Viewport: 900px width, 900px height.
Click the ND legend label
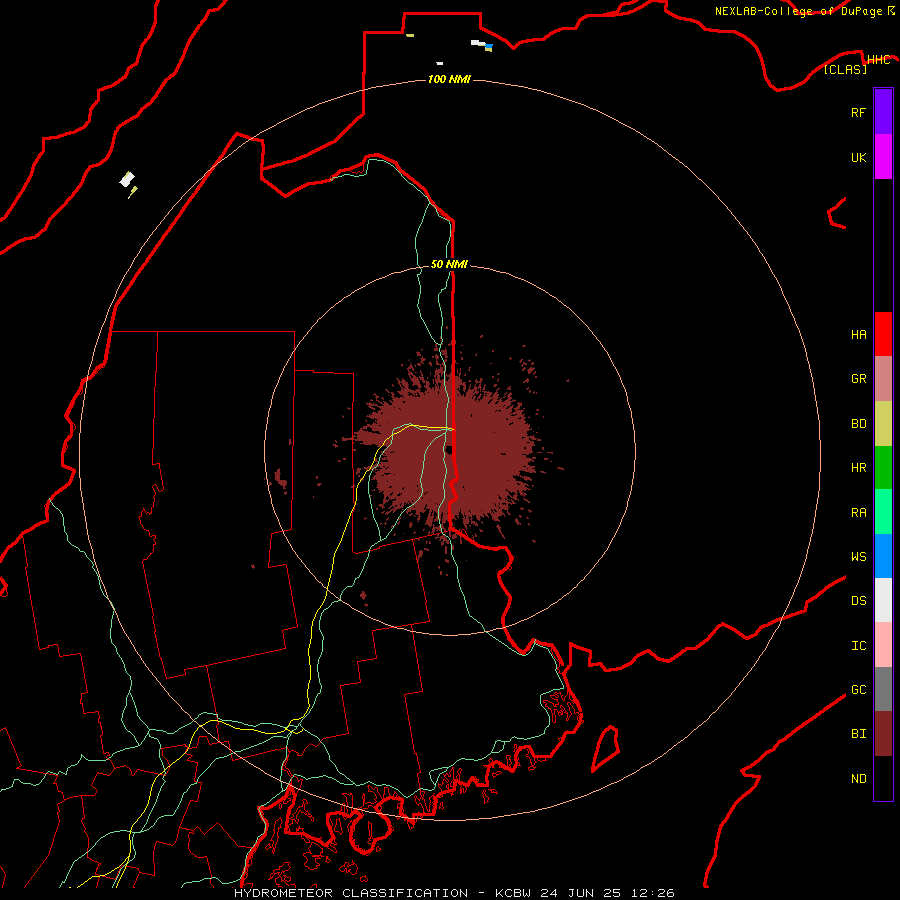858,778
